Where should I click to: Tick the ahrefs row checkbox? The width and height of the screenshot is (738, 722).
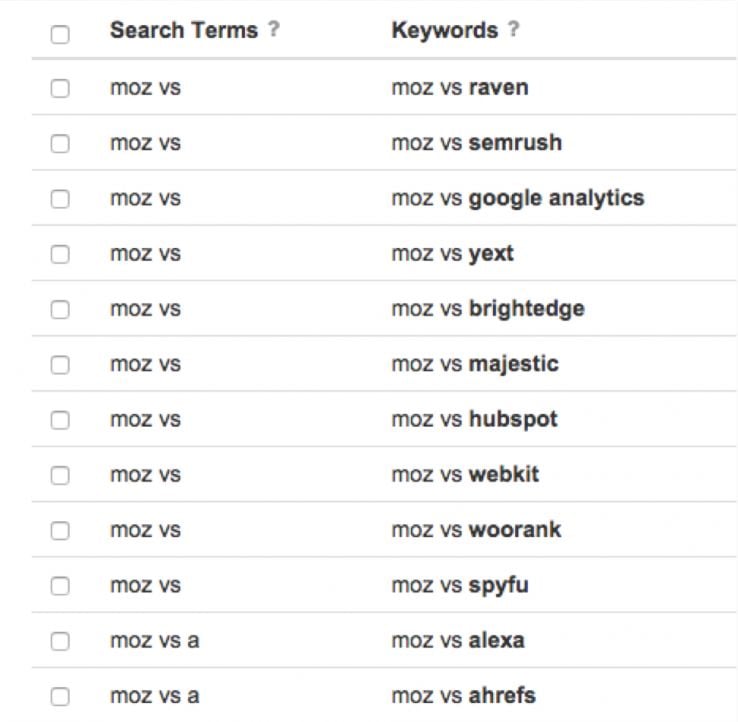point(60,696)
